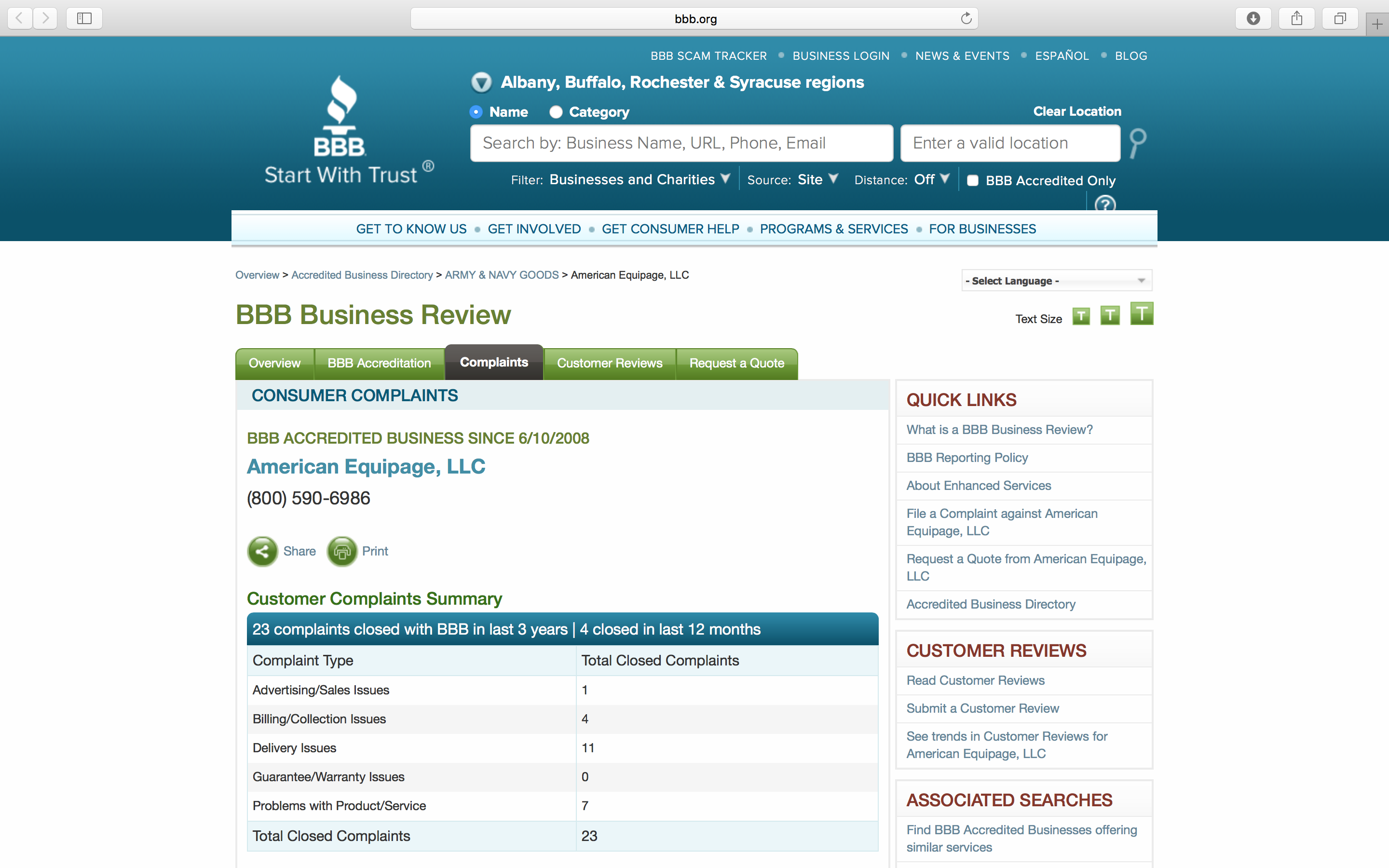1389x868 pixels.
Task: Open the GET CONSUMER HELP menu
Action: [x=670, y=229]
